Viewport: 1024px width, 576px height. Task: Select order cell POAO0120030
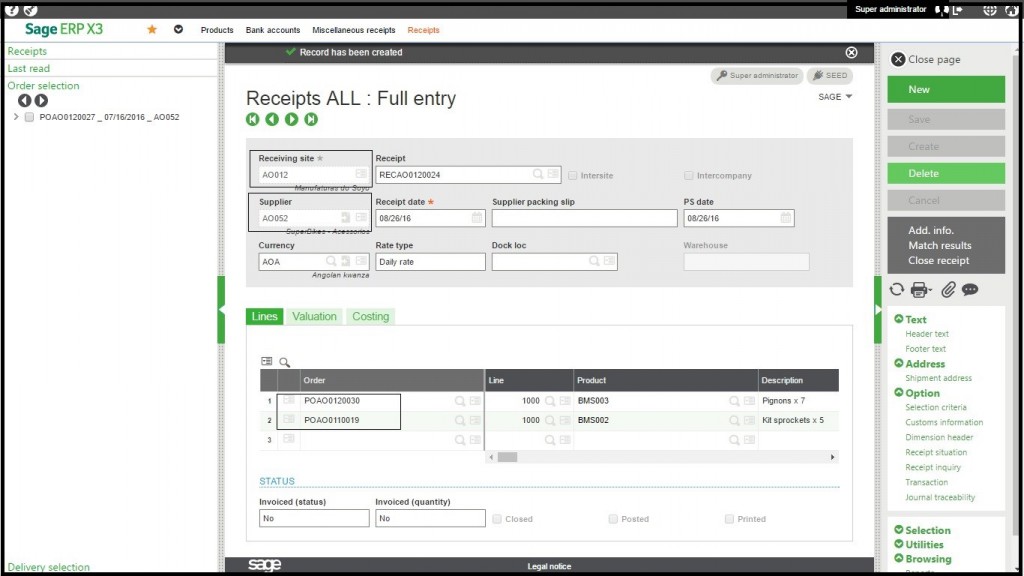coord(332,401)
